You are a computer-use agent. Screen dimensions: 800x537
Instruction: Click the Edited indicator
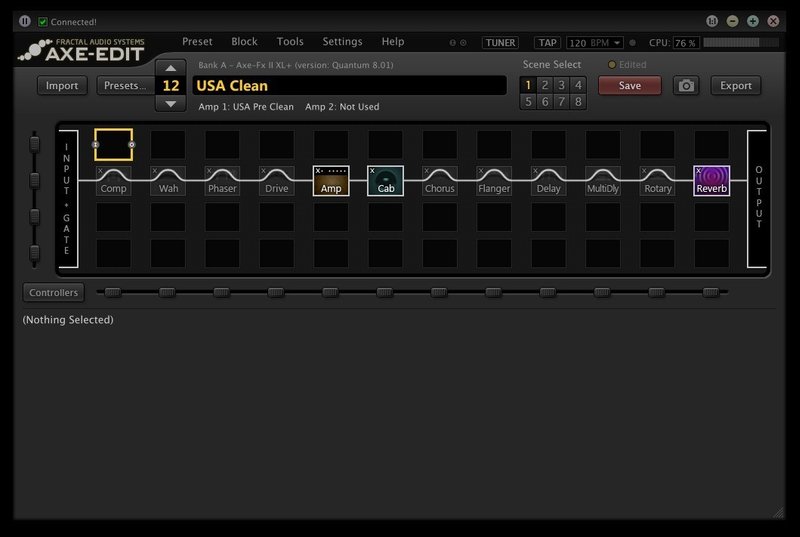tap(627, 65)
